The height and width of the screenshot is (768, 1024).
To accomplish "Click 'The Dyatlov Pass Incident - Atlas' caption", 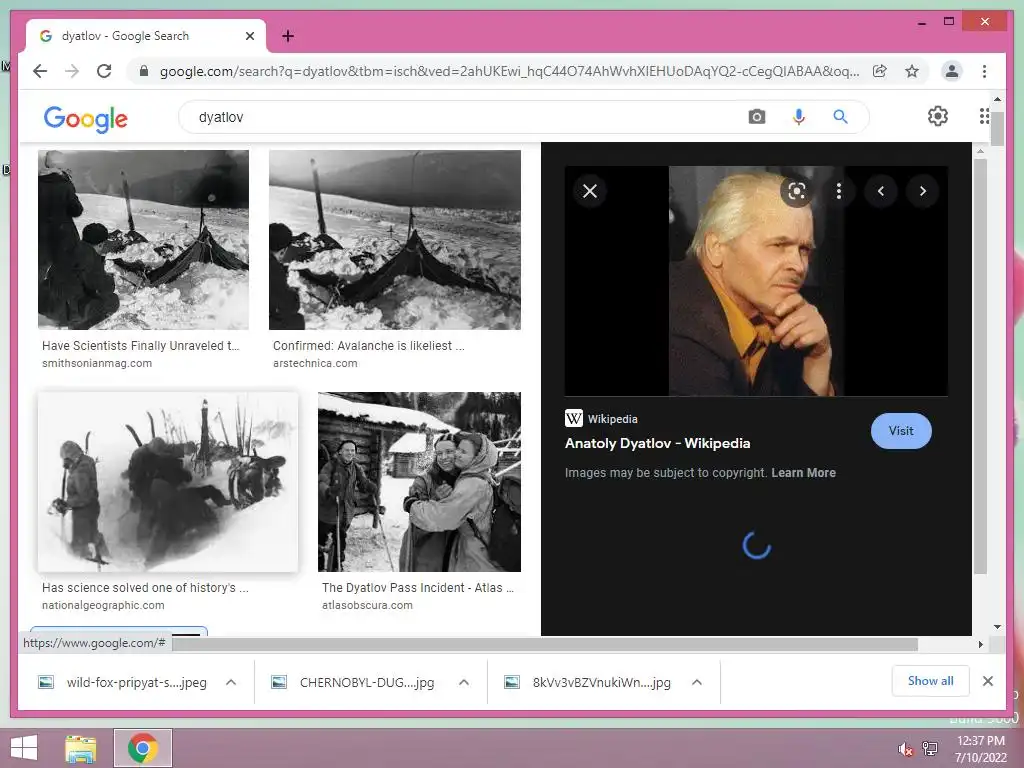I will click(x=418, y=588).
